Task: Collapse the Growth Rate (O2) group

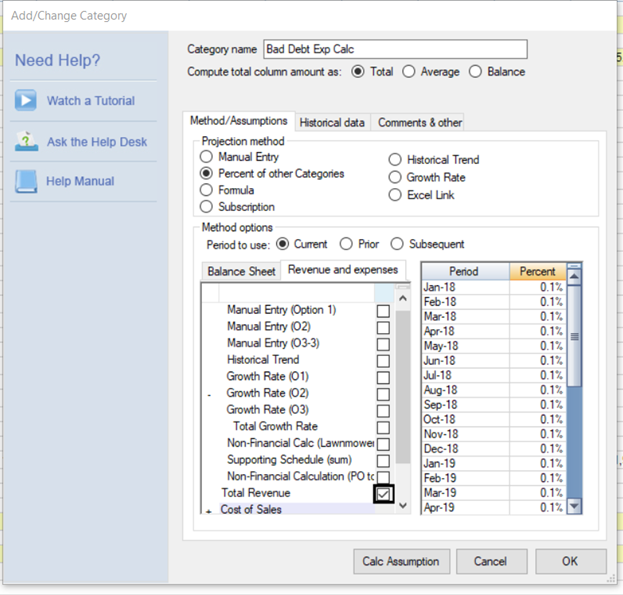Action: (209, 395)
